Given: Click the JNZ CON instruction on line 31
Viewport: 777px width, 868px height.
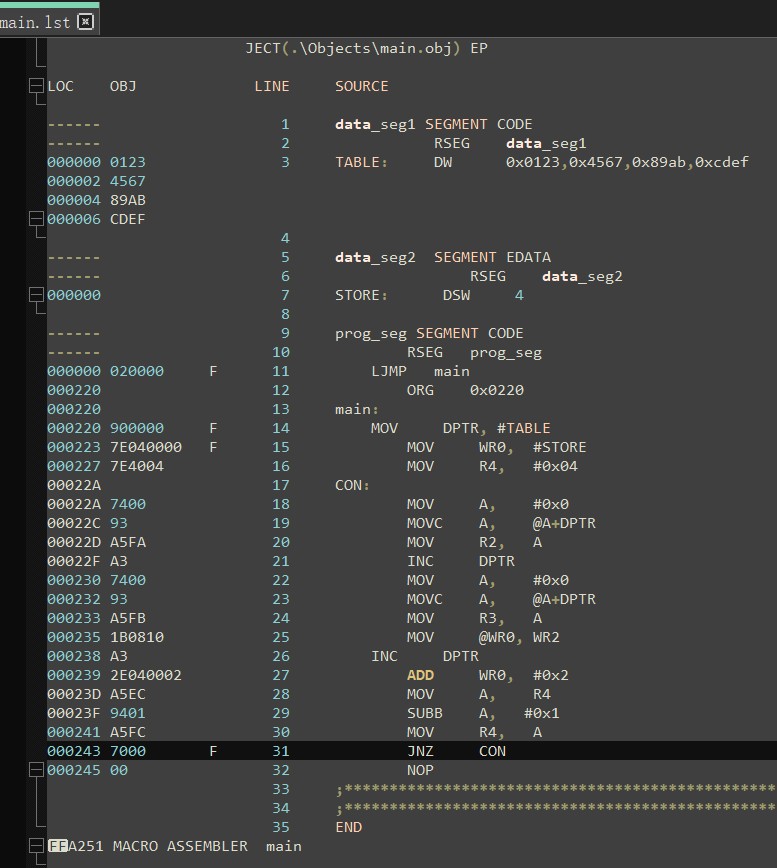Looking at the screenshot, I should tap(457, 751).
